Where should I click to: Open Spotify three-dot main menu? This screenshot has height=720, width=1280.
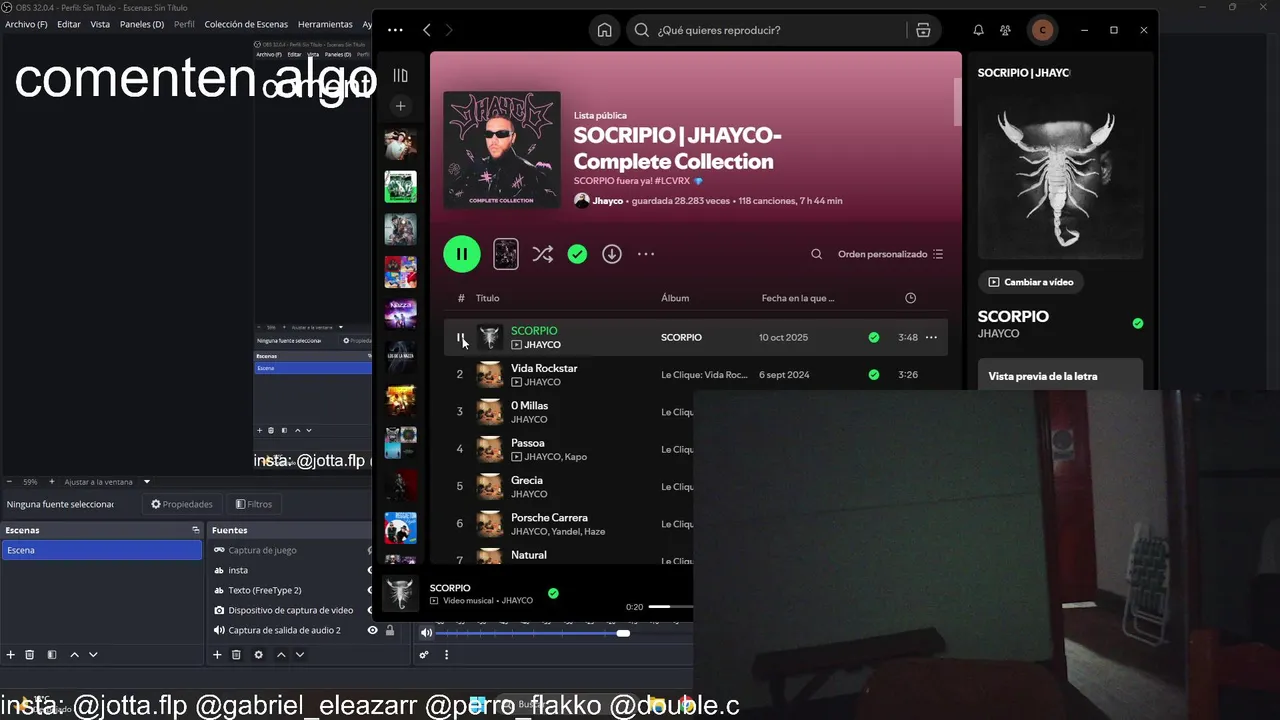[395, 30]
